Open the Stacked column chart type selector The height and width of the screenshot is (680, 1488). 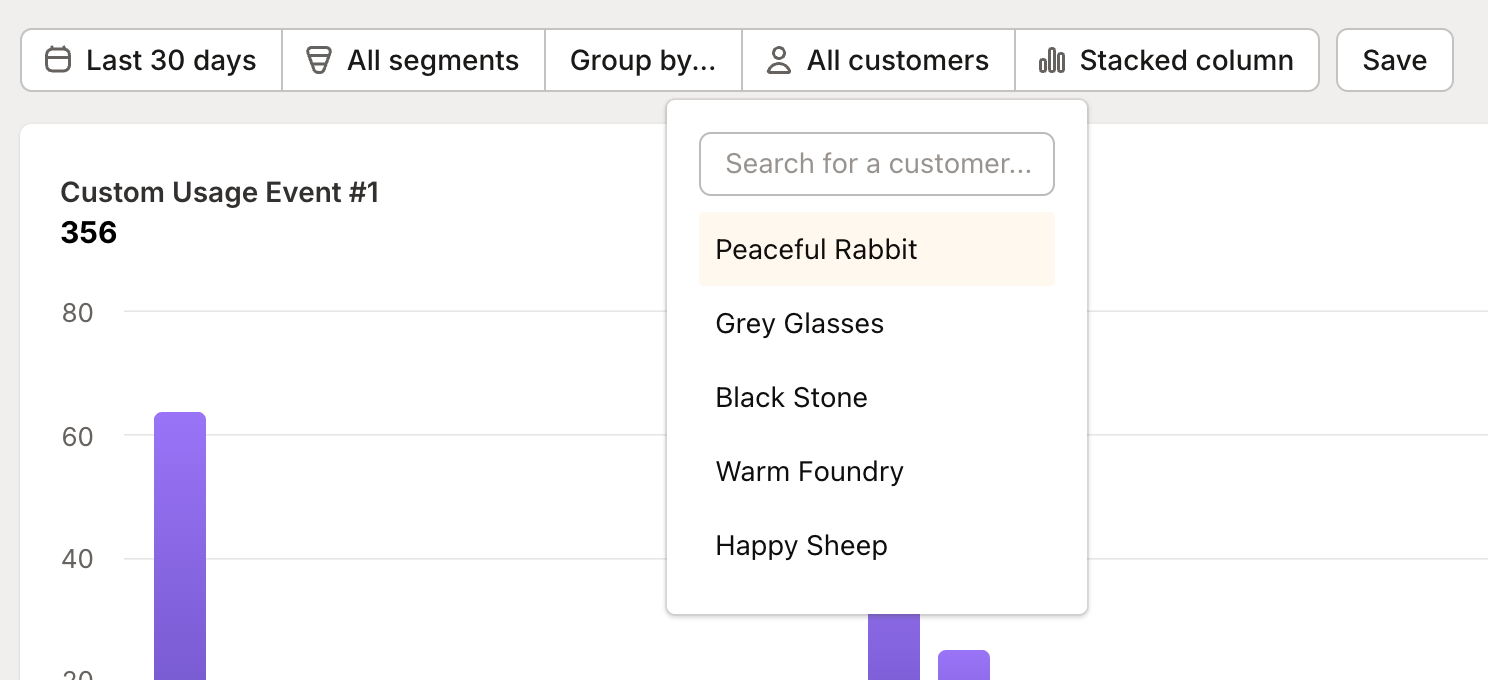coord(1167,60)
